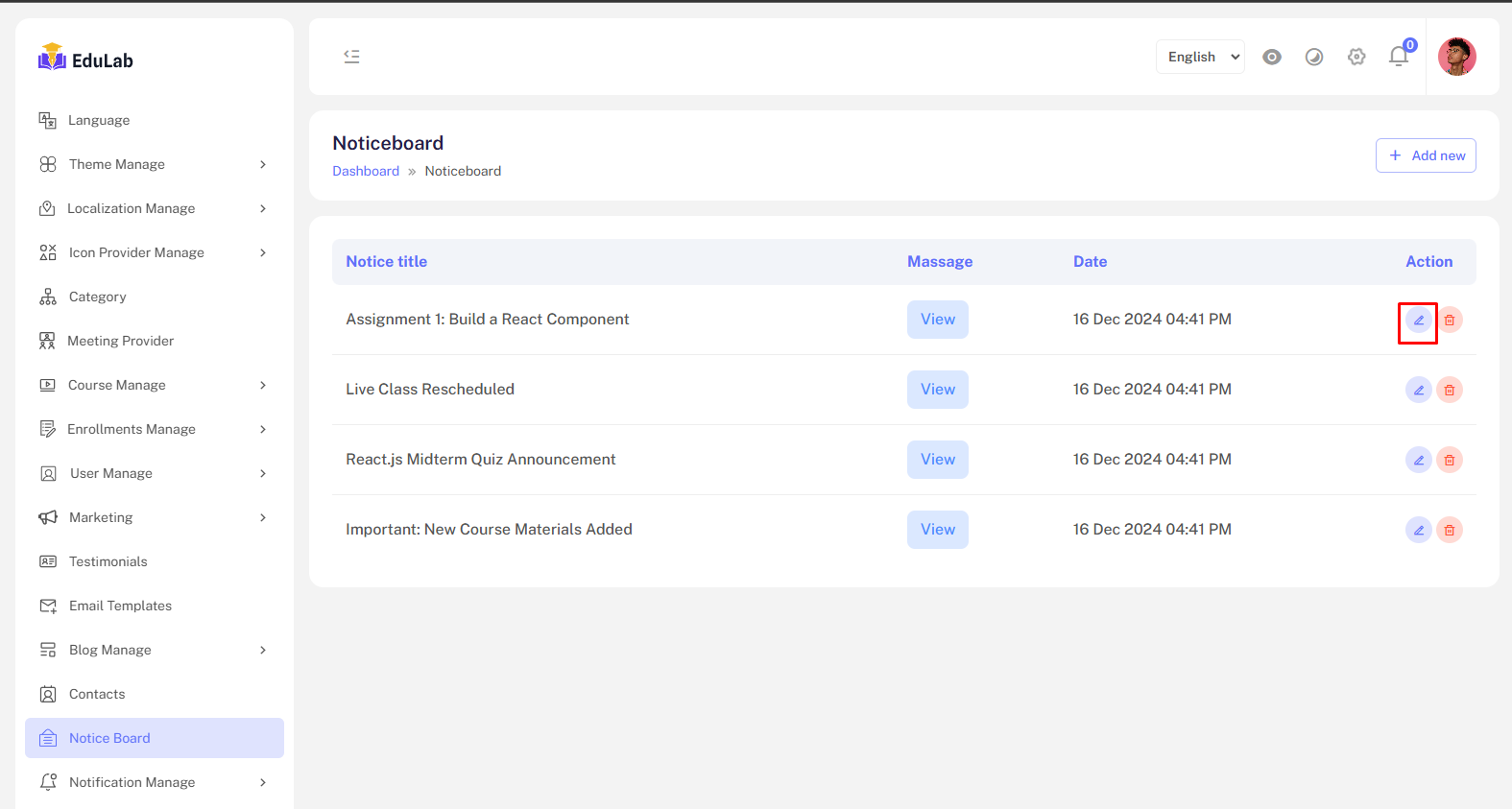This screenshot has width=1512, height=809.
Task: Expand the User Manage submenu
Action: coord(154,473)
